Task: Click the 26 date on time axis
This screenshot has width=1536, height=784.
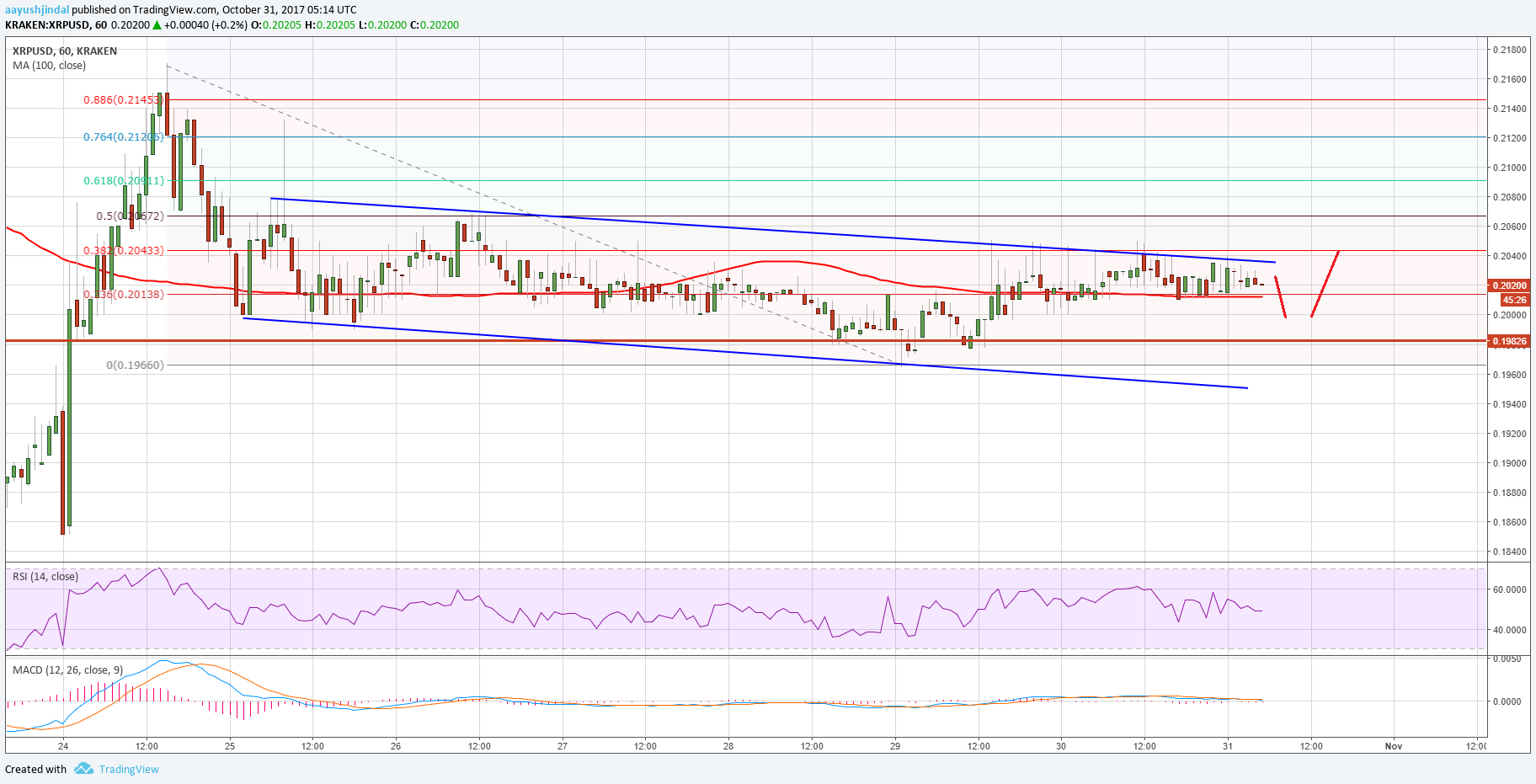Action: click(x=396, y=746)
